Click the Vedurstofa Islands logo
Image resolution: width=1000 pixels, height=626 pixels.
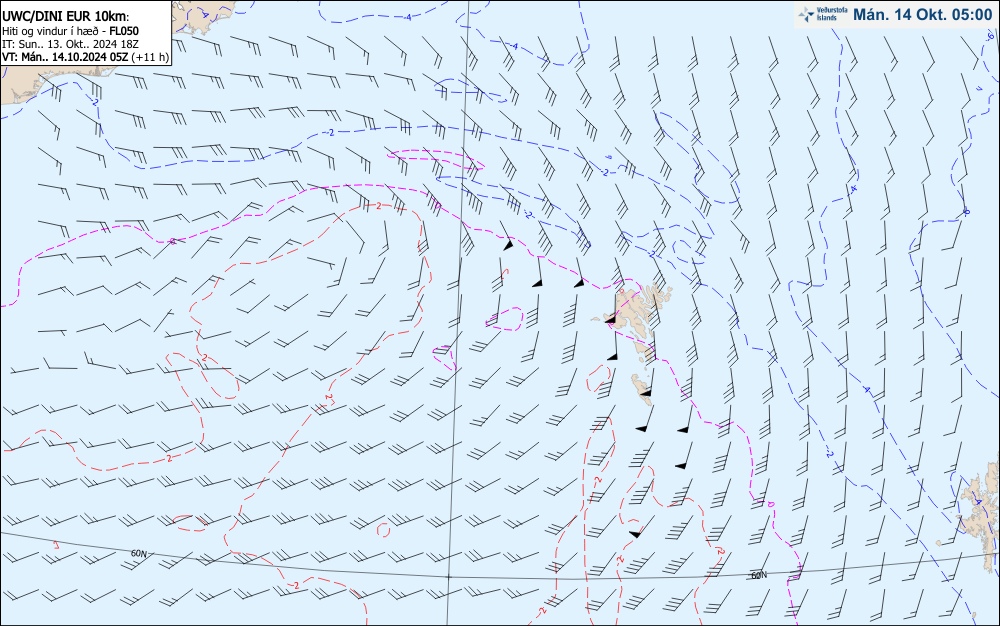click(823, 15)
